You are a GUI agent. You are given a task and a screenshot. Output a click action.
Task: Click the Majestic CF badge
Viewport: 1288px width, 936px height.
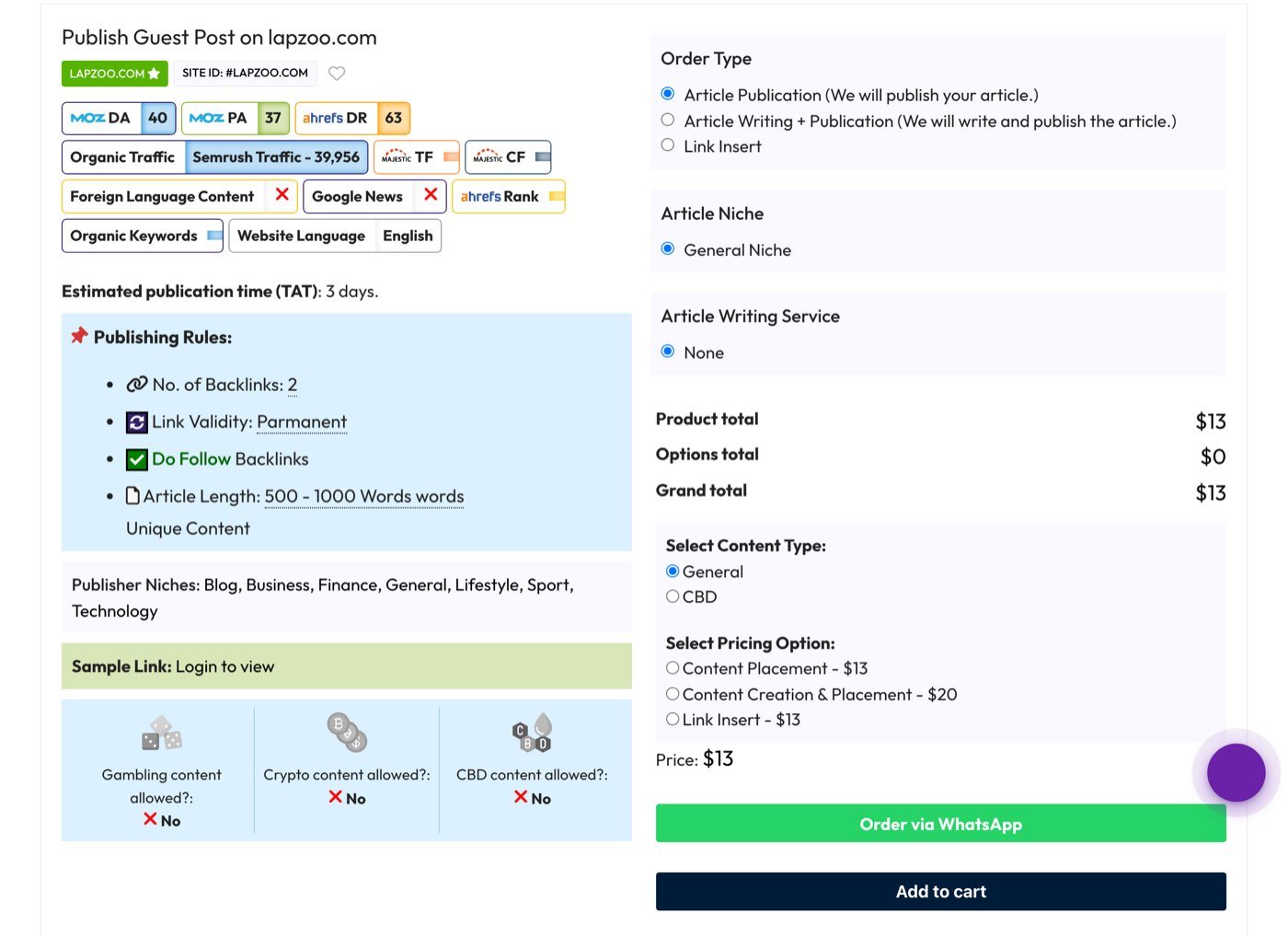pyautogui.click(x=509, y=157)
